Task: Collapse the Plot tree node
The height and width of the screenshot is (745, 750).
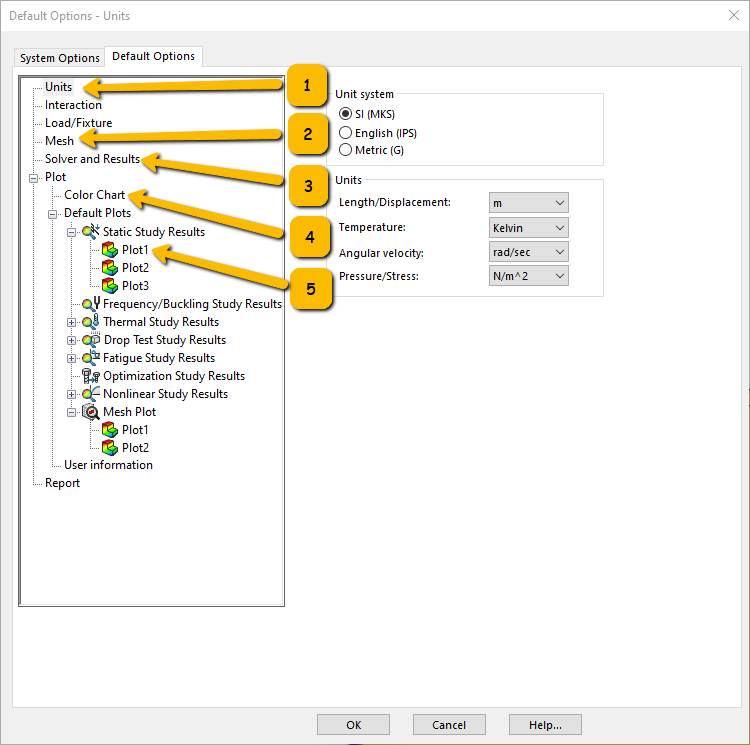Action: [33, 178]
